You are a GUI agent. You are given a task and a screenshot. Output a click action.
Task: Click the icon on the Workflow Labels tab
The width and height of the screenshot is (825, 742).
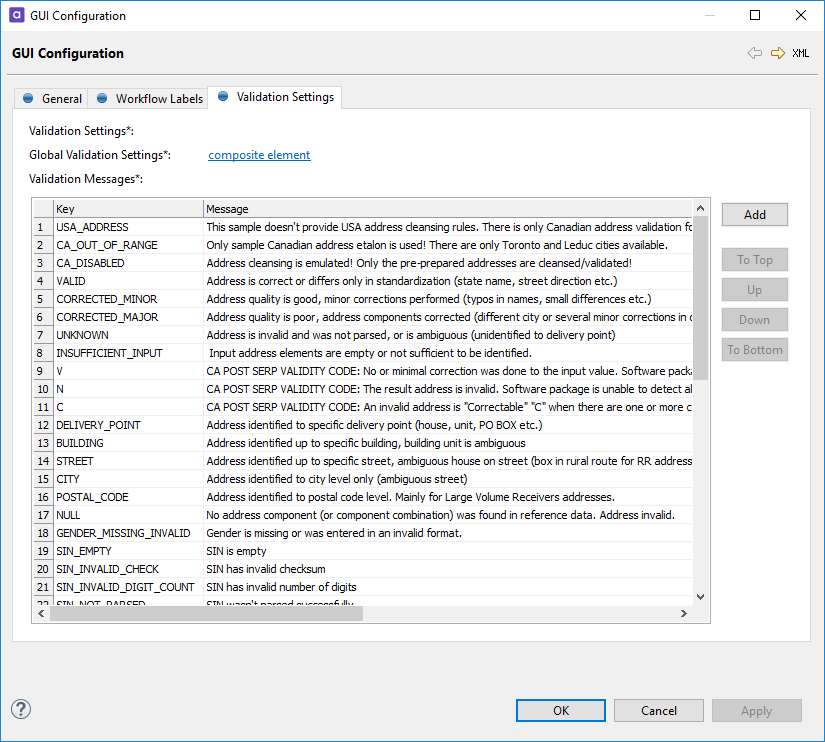click(x=101, y=98)
